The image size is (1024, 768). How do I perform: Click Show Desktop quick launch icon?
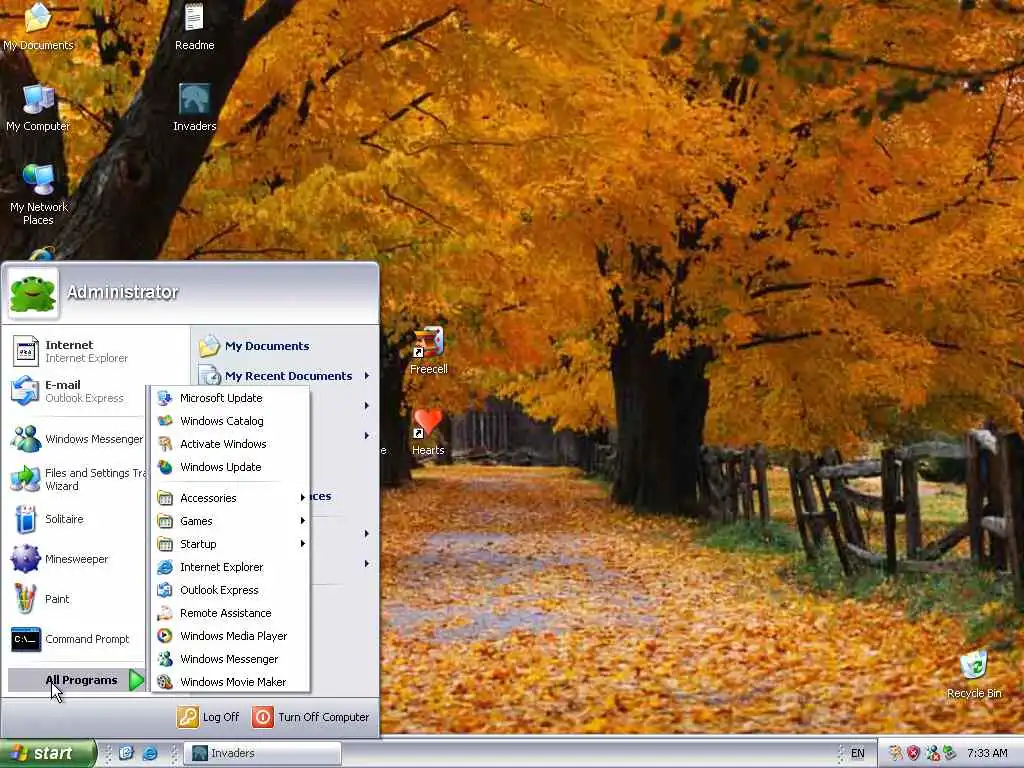(x=126, y=753)
